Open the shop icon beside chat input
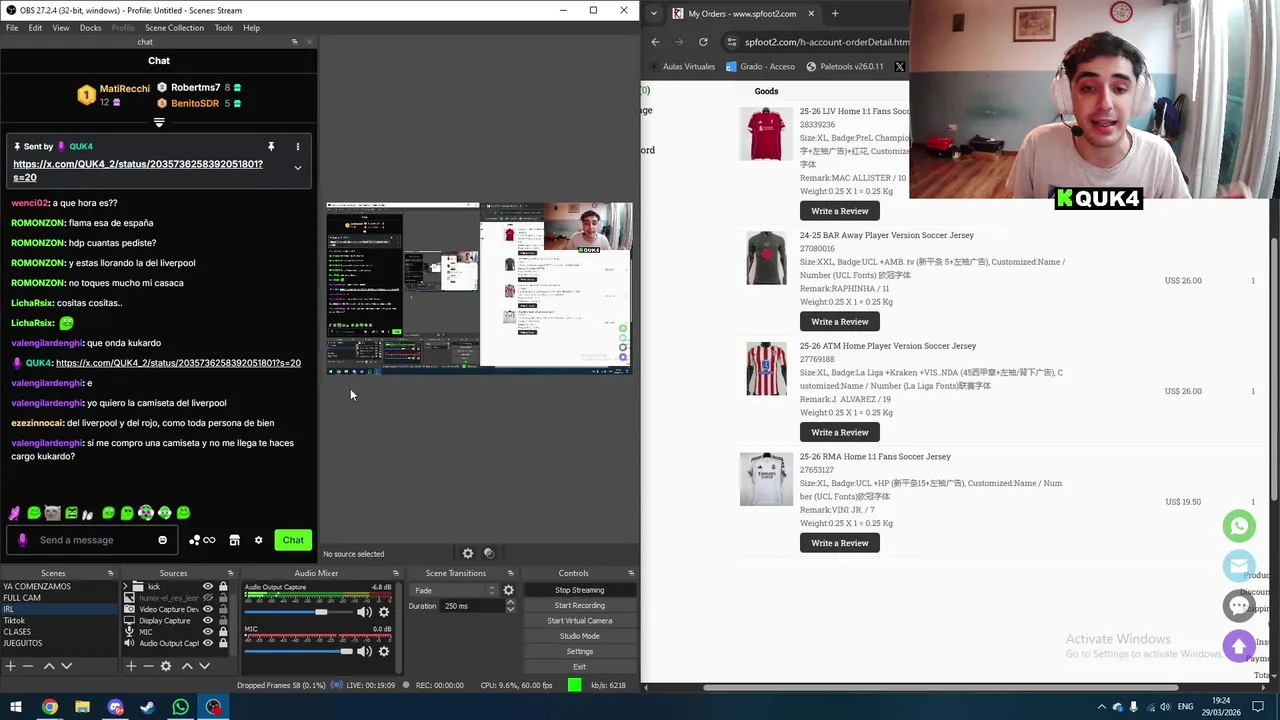 point(234,540)
